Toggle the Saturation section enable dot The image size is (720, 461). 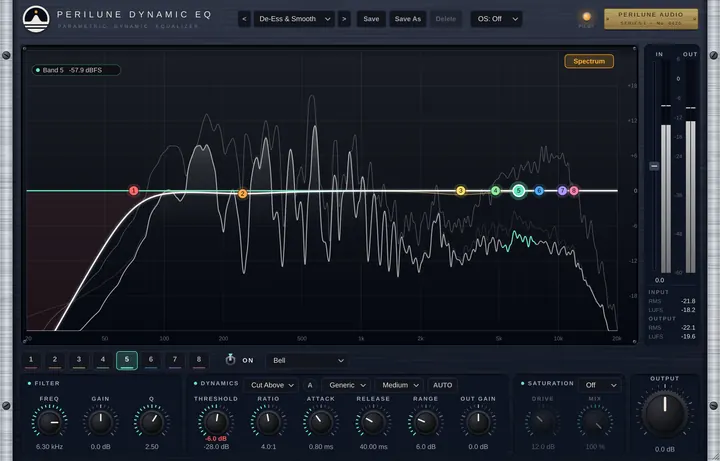[x=523, y=383]
